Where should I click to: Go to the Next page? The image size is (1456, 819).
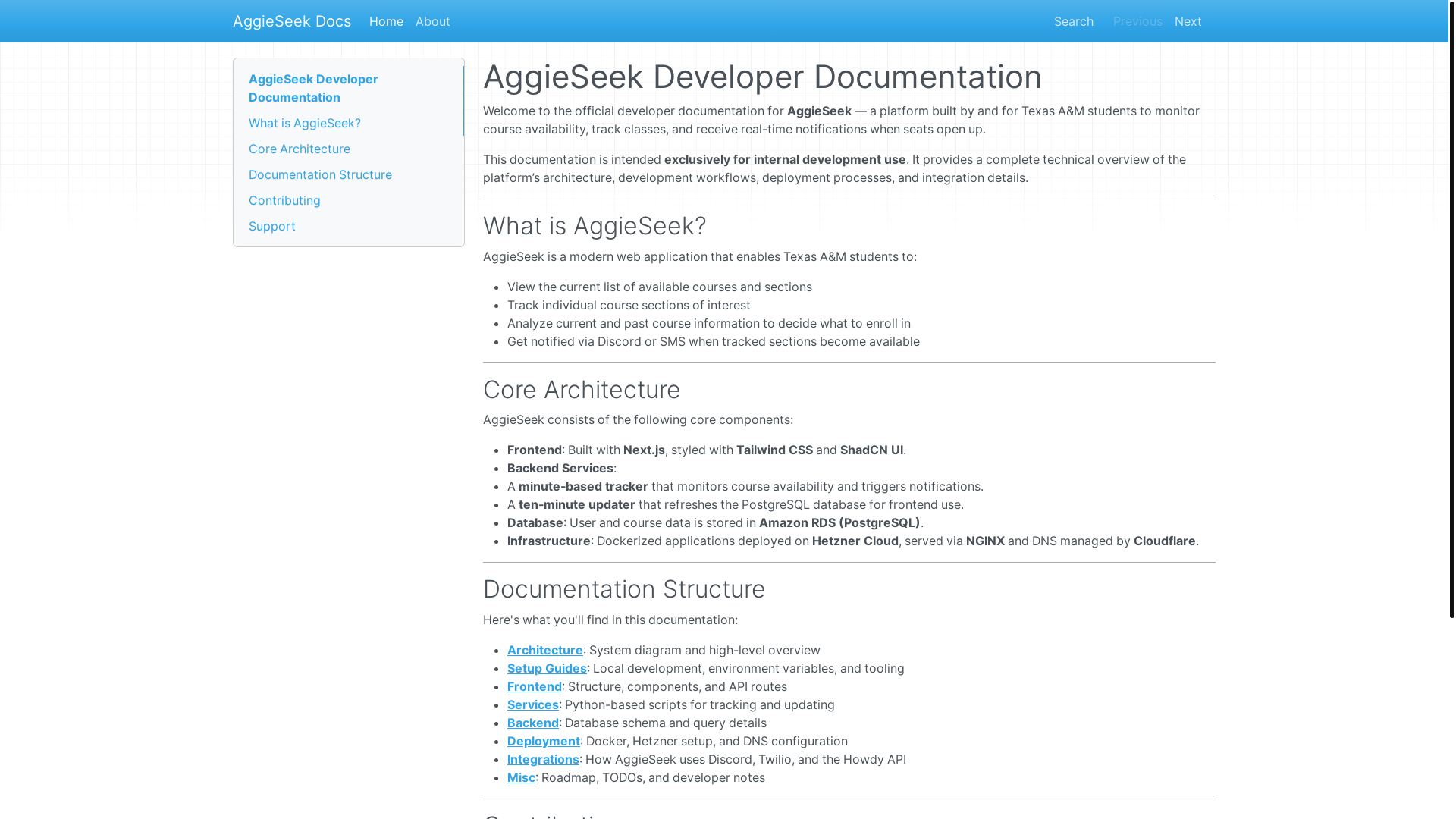pyautogui.click(x=1188, y=21)
